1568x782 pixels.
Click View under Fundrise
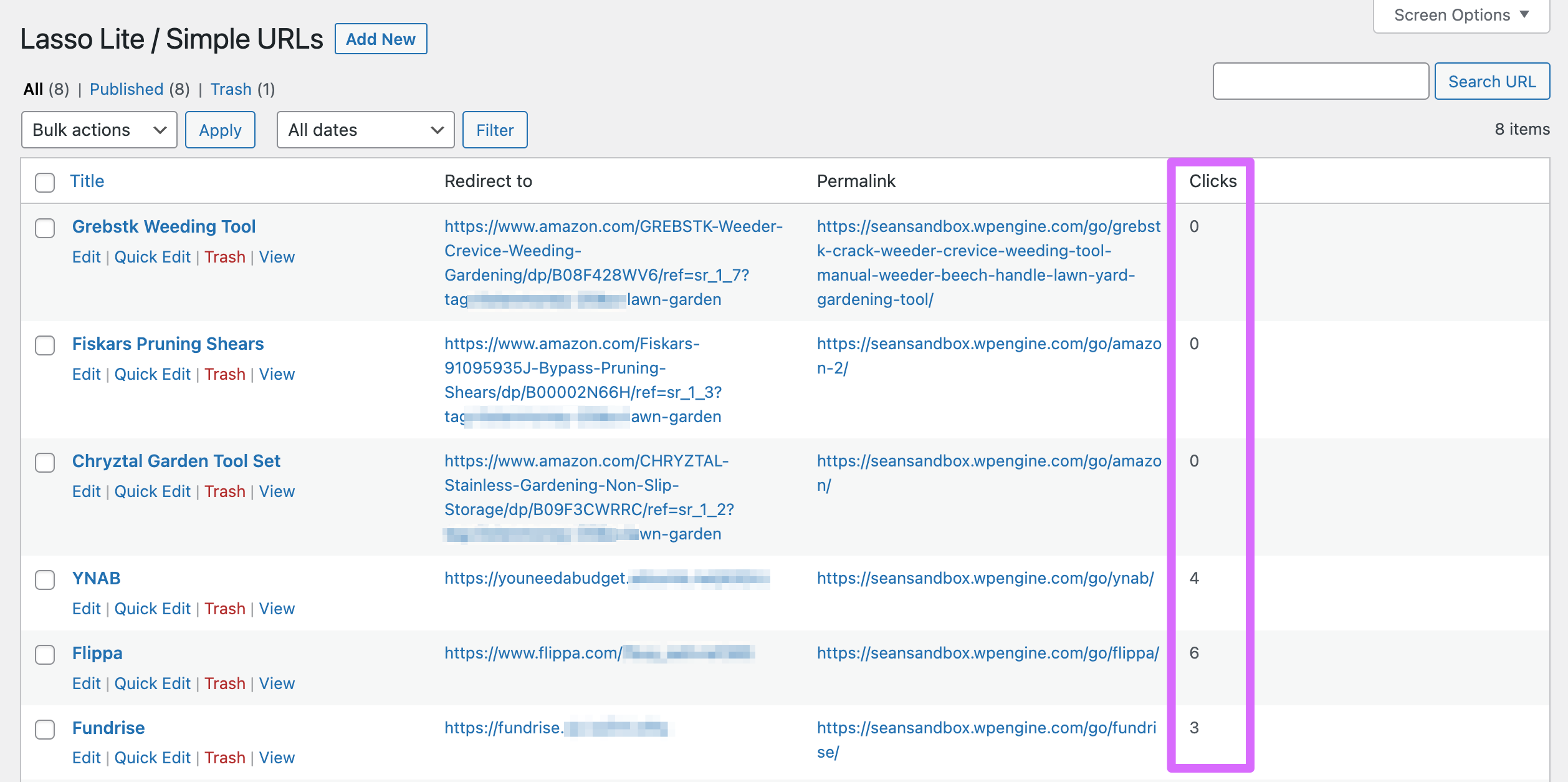tap(277, 758)
